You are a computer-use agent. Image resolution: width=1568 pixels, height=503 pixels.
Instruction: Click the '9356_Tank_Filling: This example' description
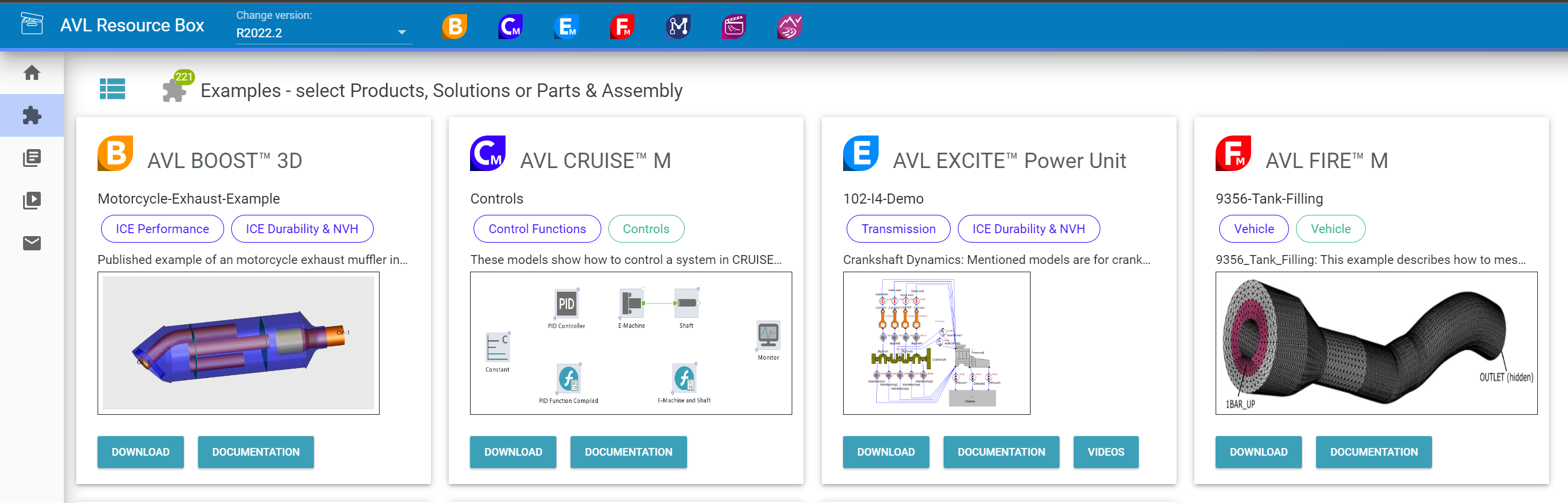pyautogui.click(x=1371, y=259)
